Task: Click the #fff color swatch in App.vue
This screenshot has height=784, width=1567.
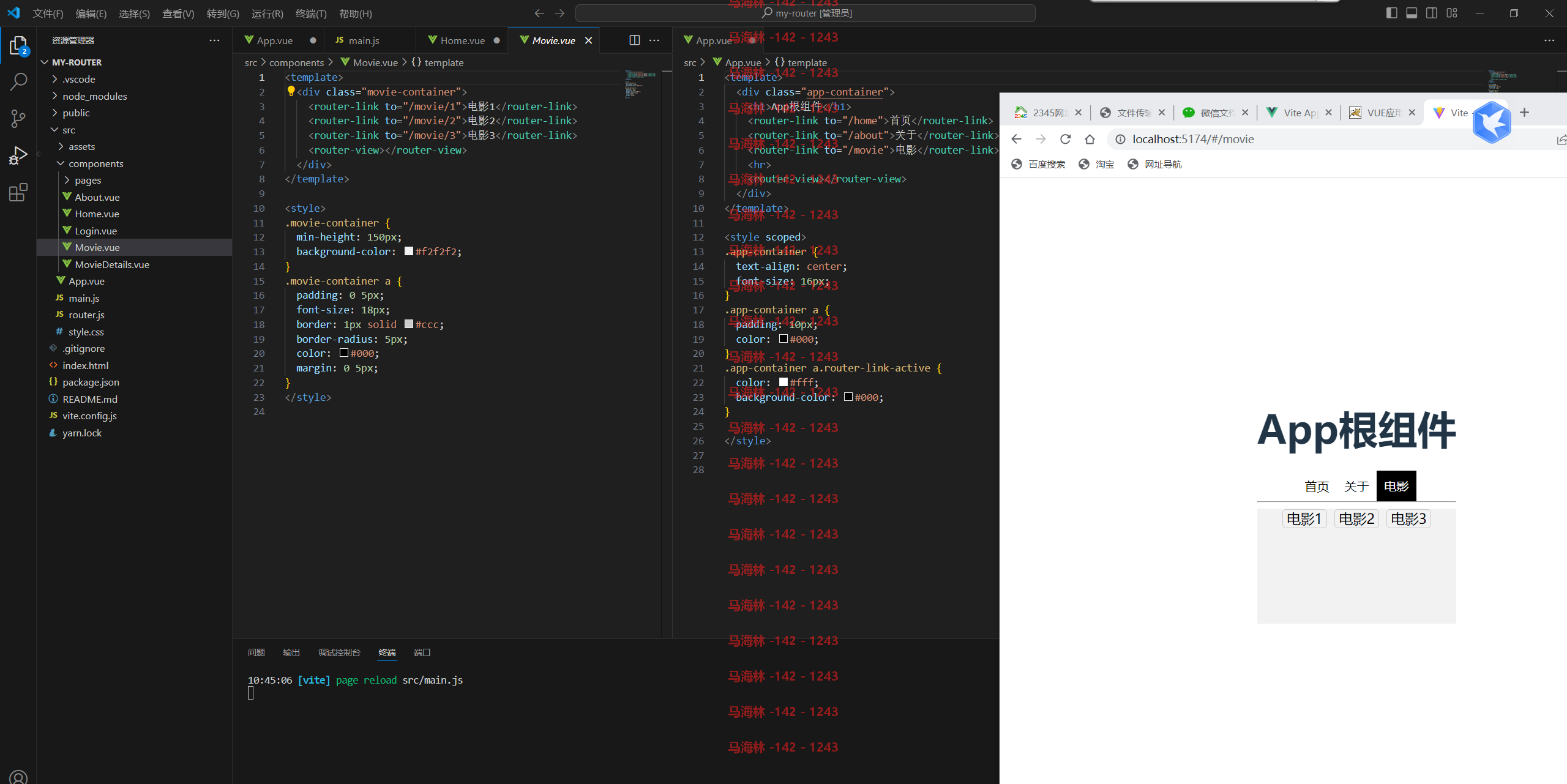Action: 783,383
